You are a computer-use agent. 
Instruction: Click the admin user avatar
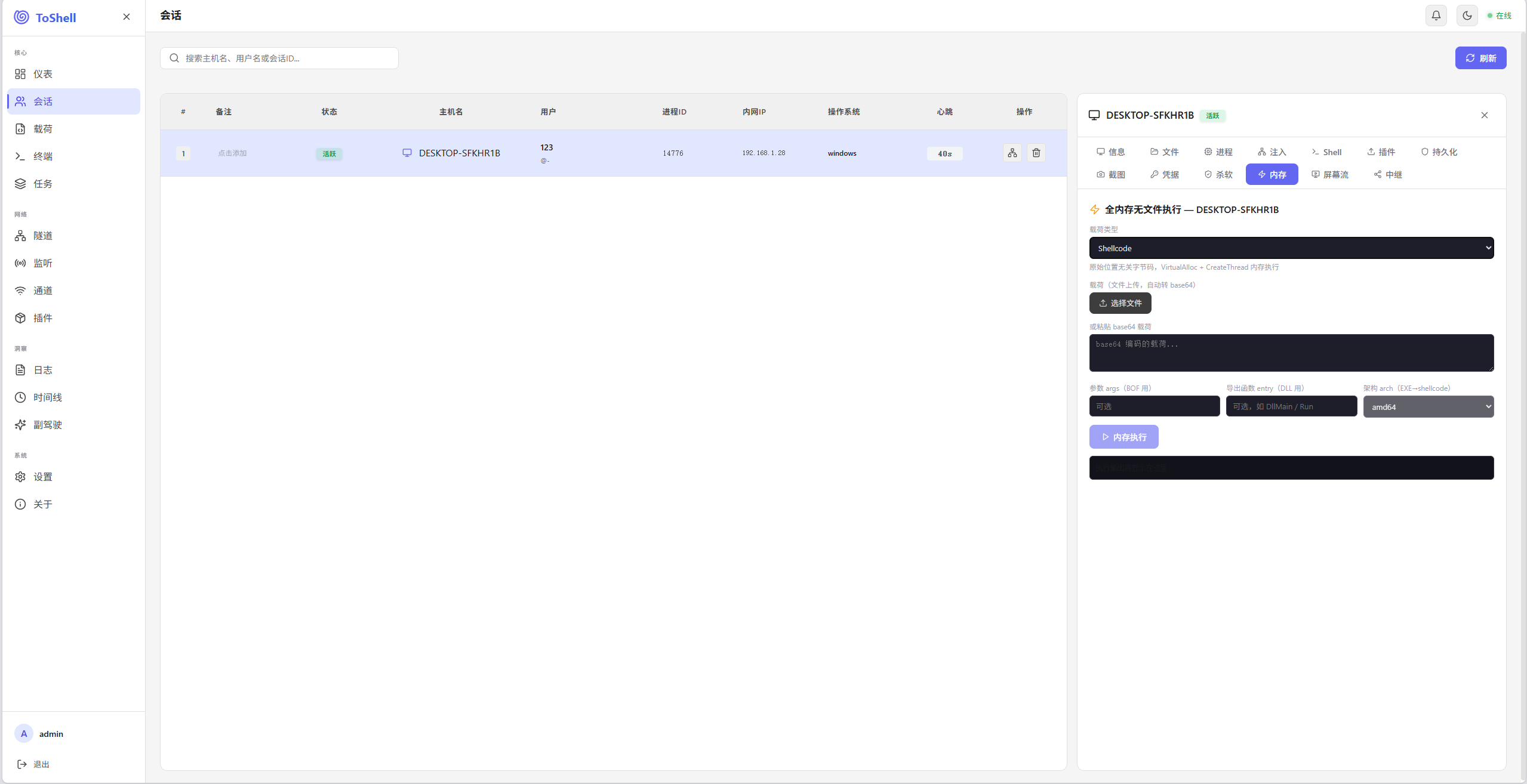pyautogui.click(x=24, y=734)
